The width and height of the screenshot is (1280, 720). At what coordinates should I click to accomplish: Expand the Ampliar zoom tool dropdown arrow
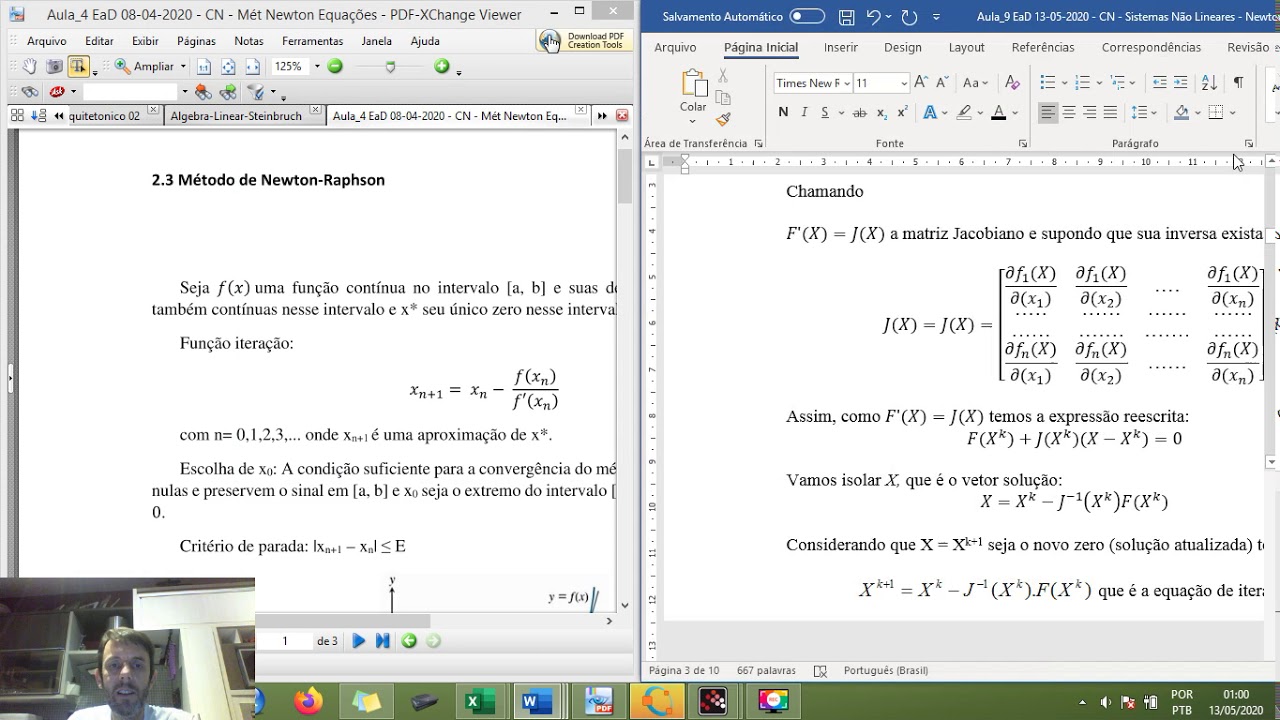[x=183, y=66]
